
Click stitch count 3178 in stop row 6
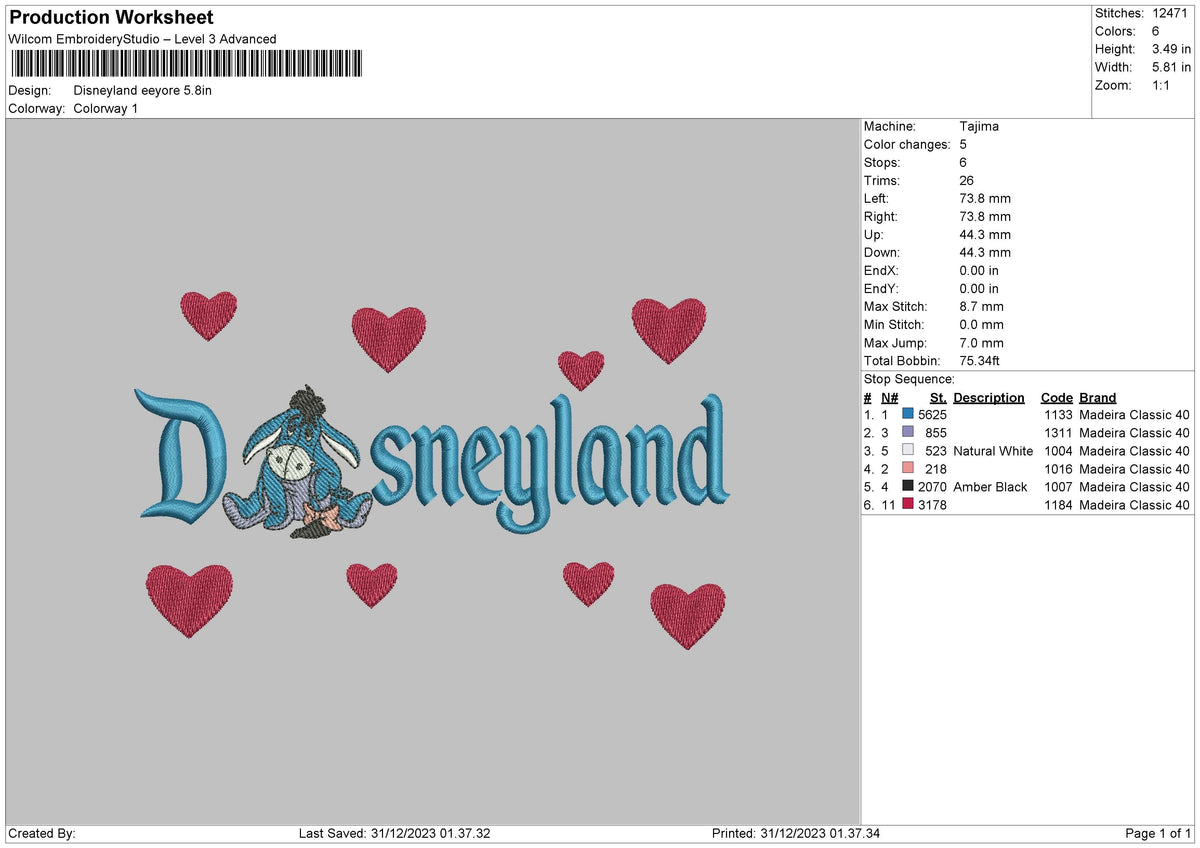pos(932,504)
